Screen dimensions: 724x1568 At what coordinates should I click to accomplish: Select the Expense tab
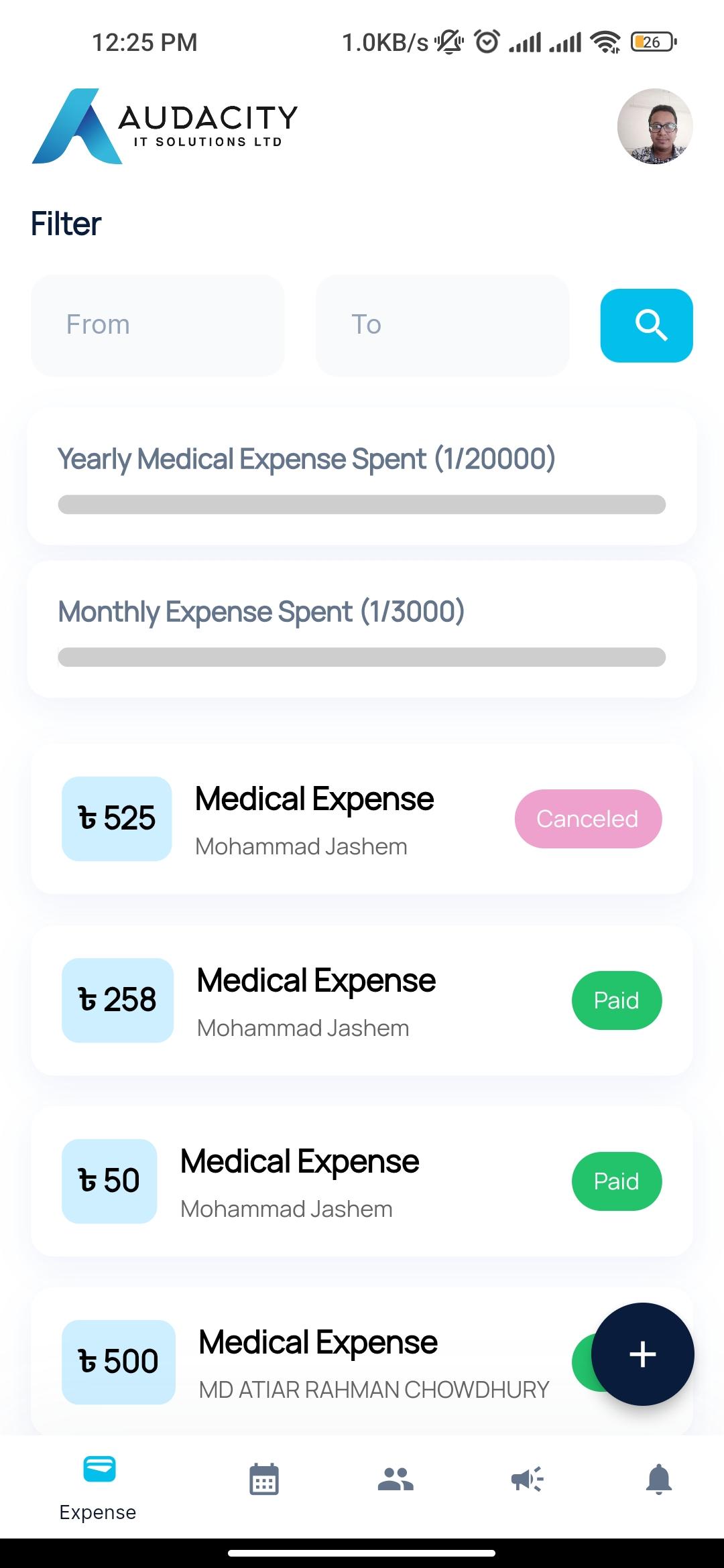pos(99,1488)
